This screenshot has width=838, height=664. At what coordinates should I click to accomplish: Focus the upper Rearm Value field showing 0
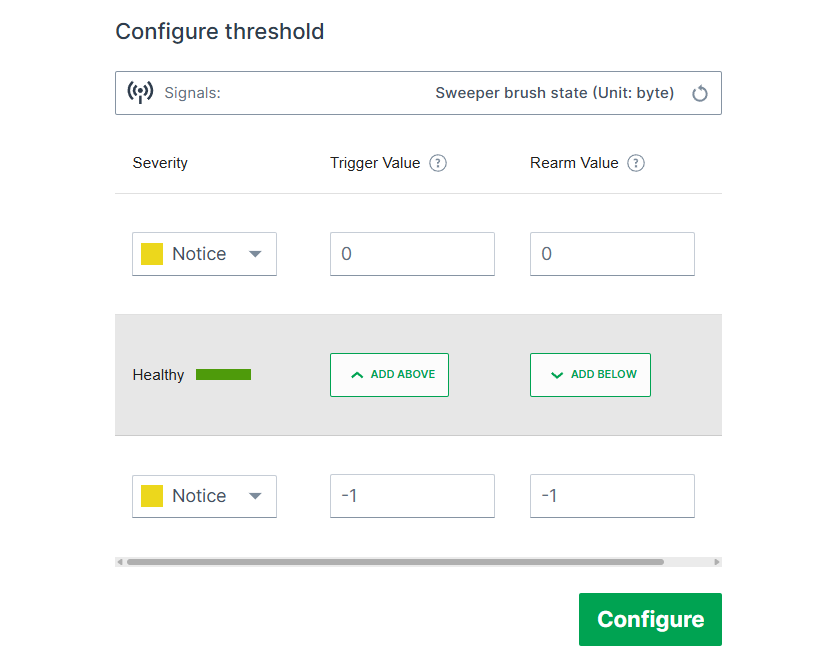(612, 254)
